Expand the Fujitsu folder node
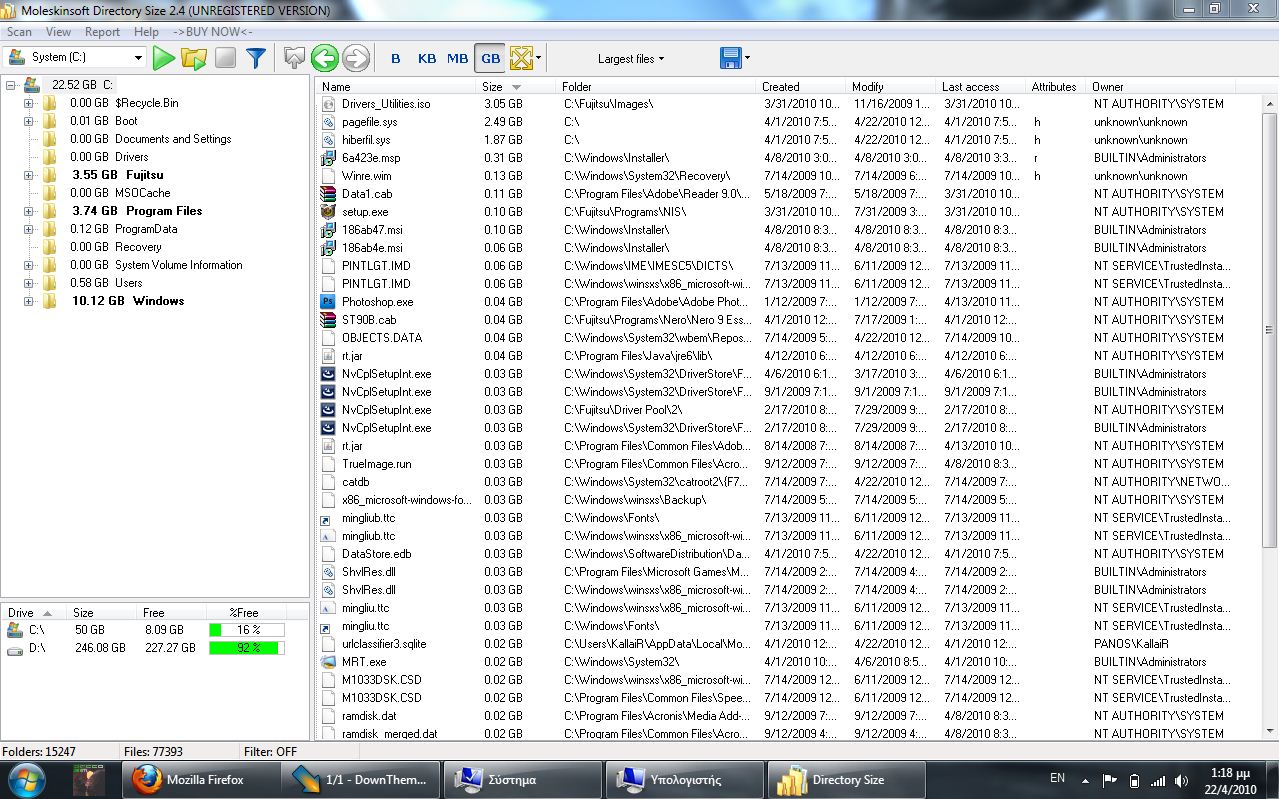Screen dimensions: 1279x799 (x=29, y=175)
